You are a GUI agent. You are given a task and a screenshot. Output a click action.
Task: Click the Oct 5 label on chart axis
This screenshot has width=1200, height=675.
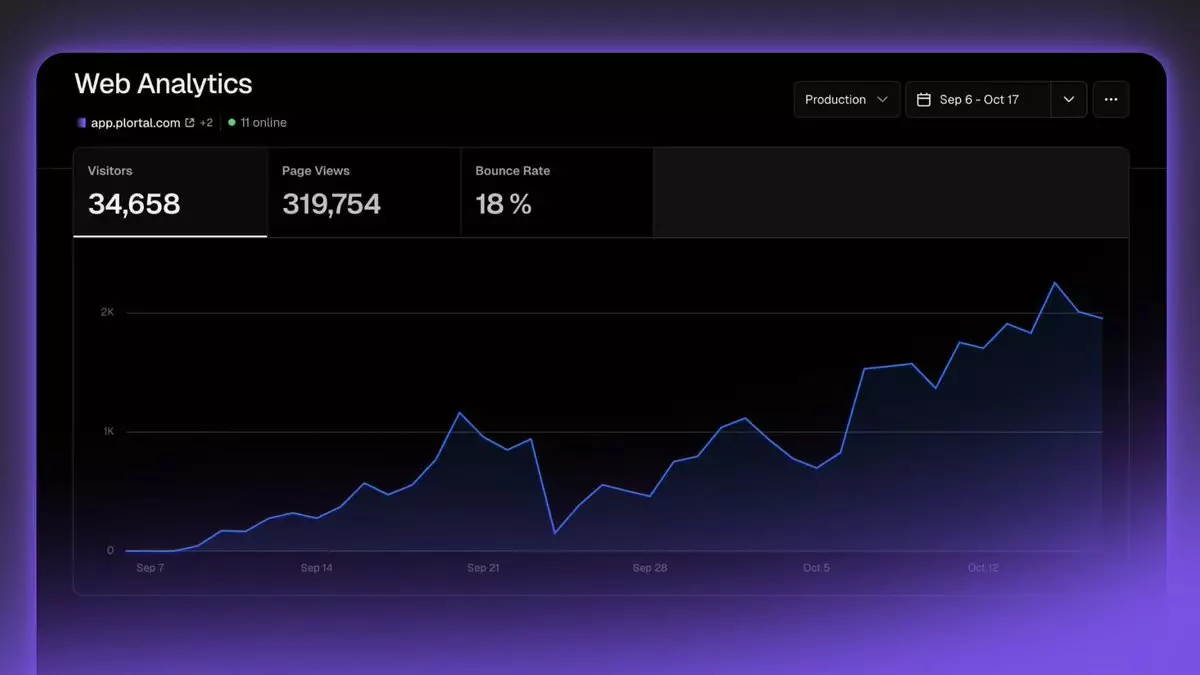tap(816, 568)
